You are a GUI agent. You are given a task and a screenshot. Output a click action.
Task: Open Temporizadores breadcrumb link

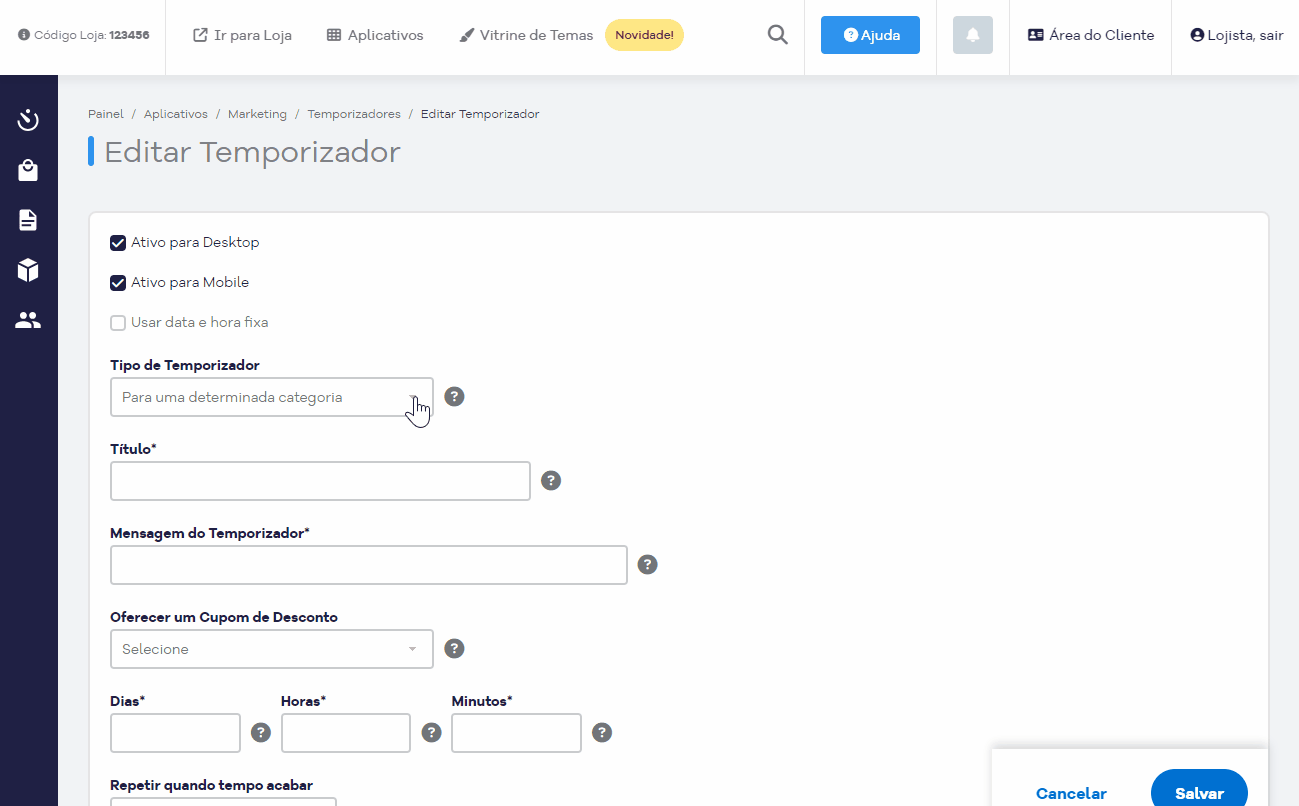tap(354, 114)
